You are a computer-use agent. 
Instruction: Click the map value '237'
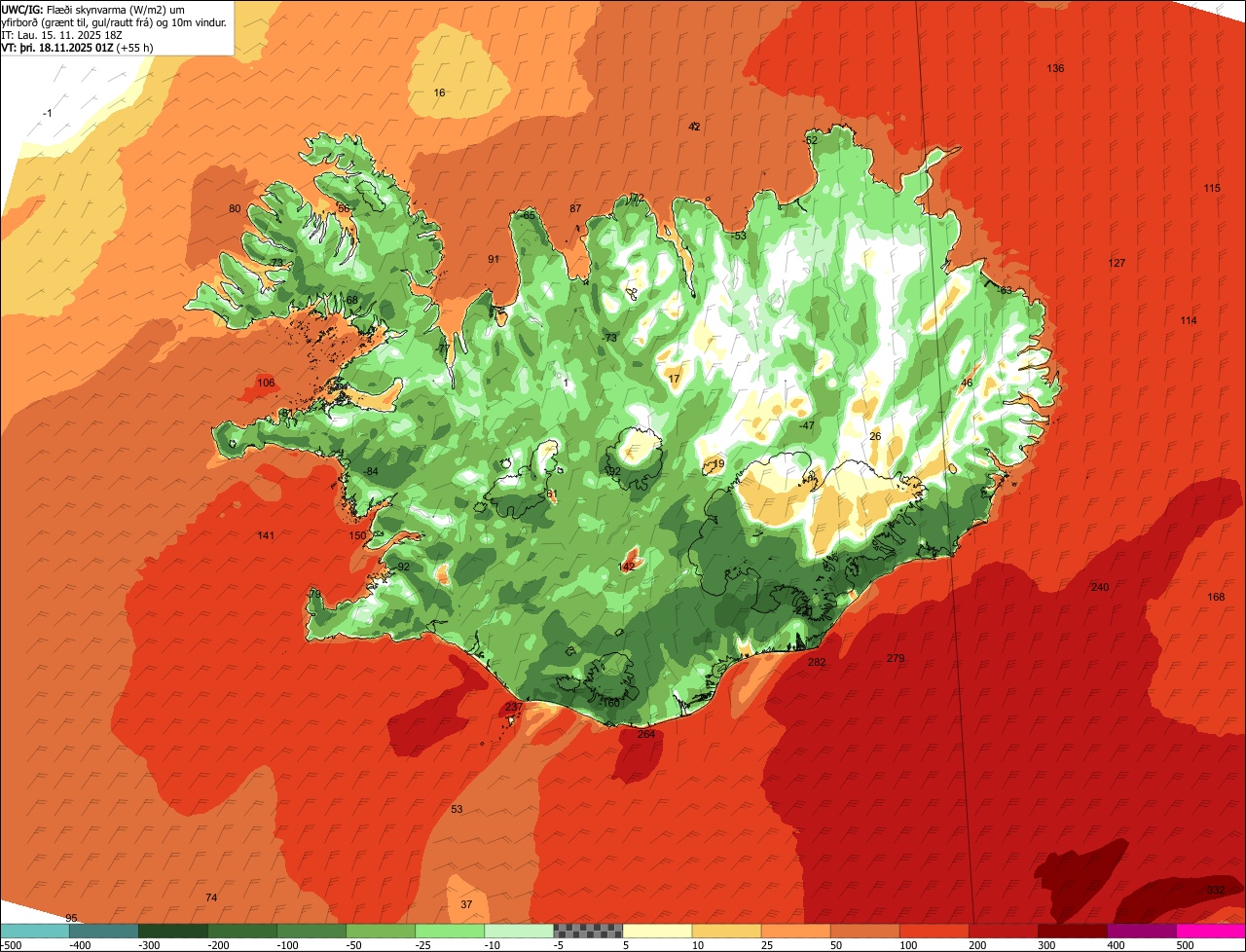click(x=514, y=707)
